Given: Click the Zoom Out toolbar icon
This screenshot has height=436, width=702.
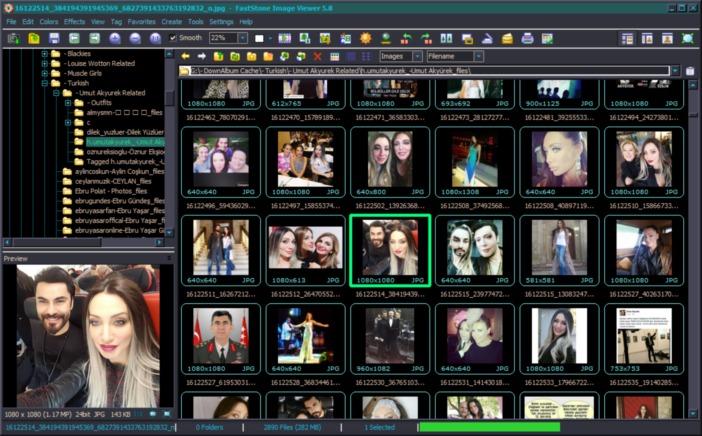Looking at the screenshot, I should [x=135, y=38].
